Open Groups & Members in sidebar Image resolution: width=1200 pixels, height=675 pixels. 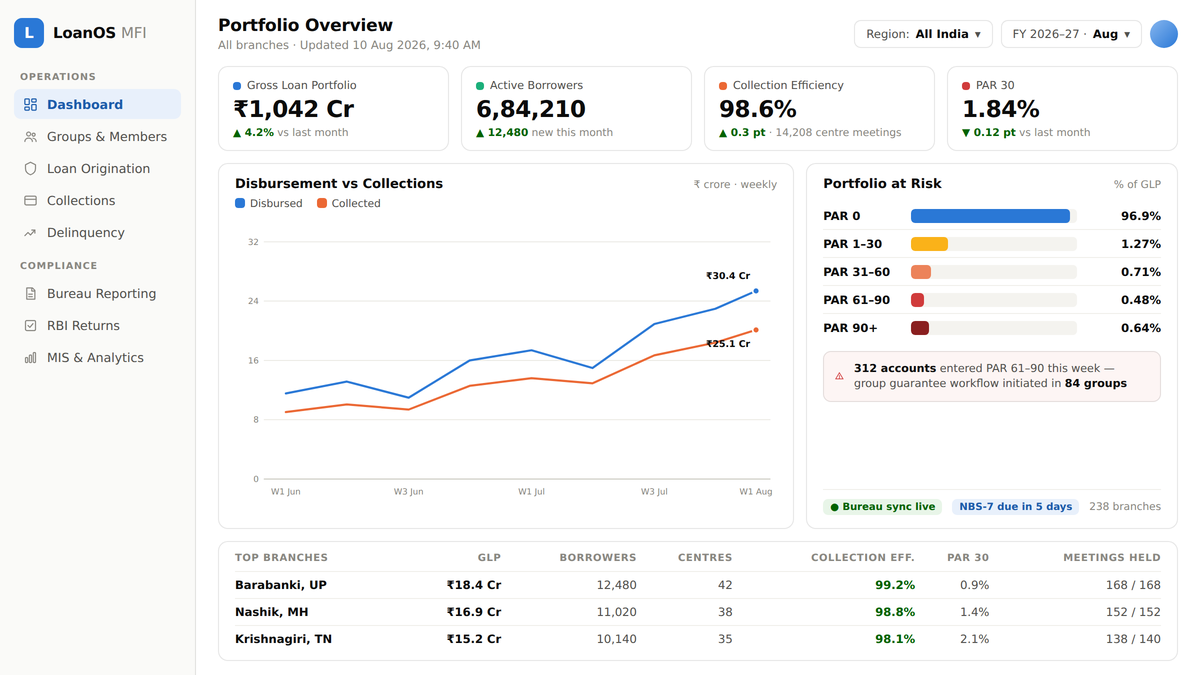click(97, 137)
